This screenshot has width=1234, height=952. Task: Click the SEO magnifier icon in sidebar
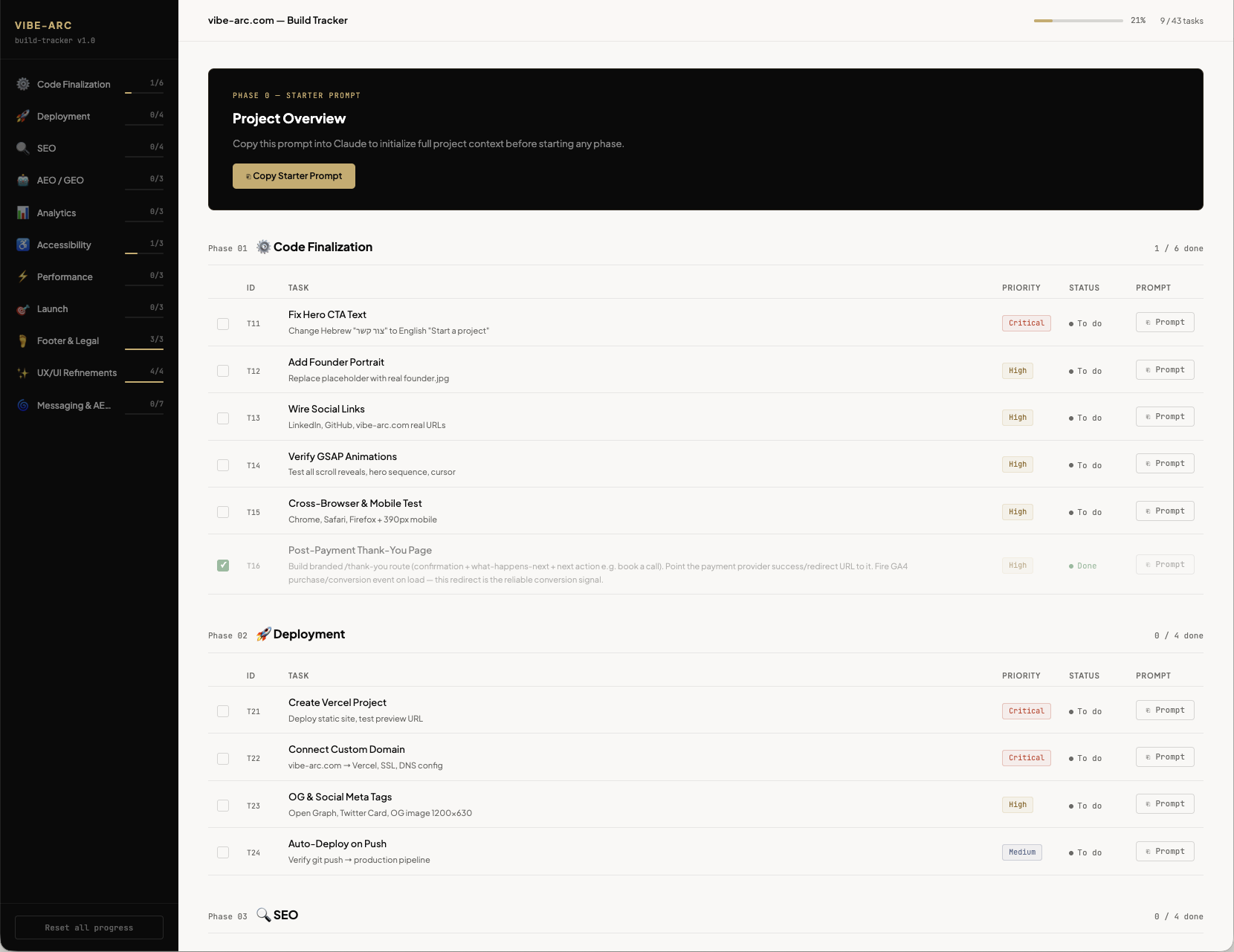pyautogui.click(x=23, y=148)
